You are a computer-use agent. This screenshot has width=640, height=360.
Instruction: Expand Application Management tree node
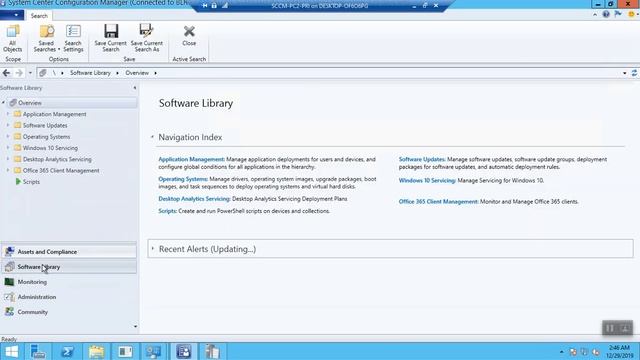pos(7,114)
